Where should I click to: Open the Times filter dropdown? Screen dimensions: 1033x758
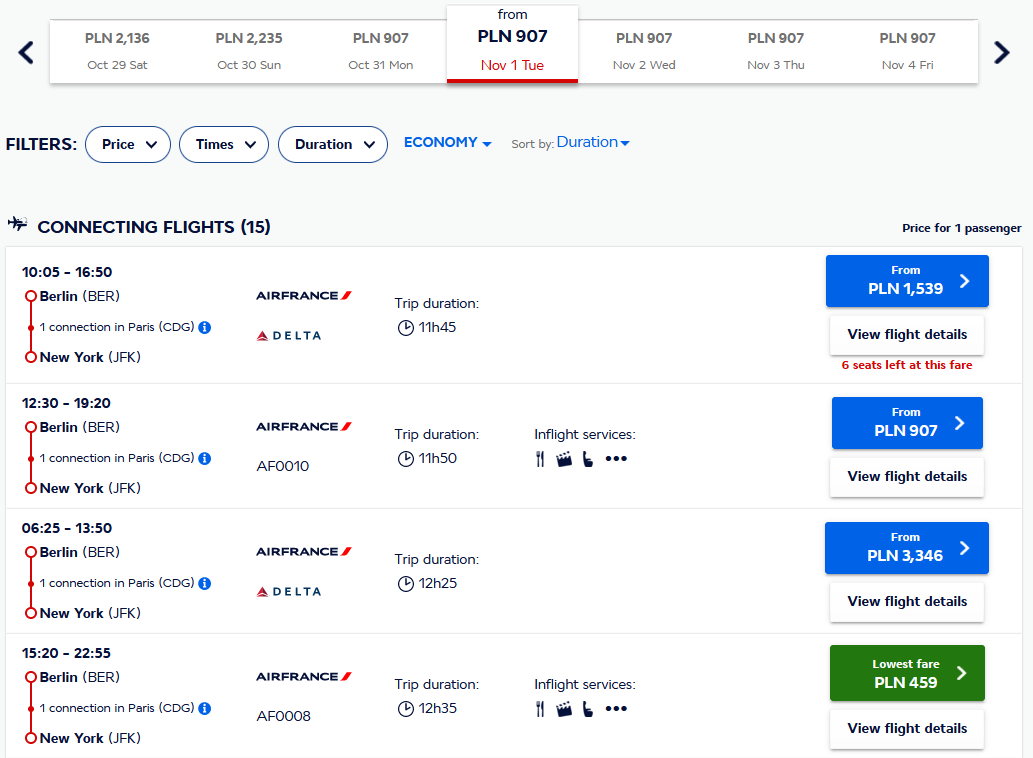[224, 144]
